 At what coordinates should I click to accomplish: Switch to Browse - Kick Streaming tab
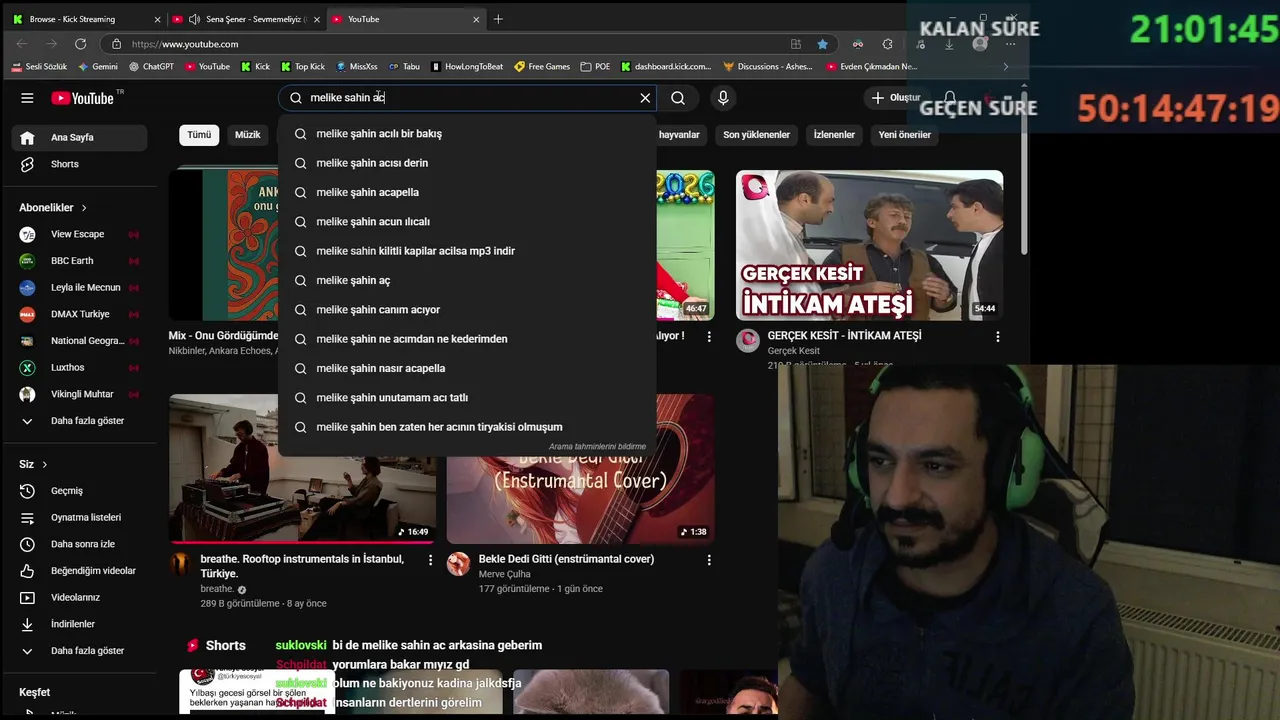[86, 19]
